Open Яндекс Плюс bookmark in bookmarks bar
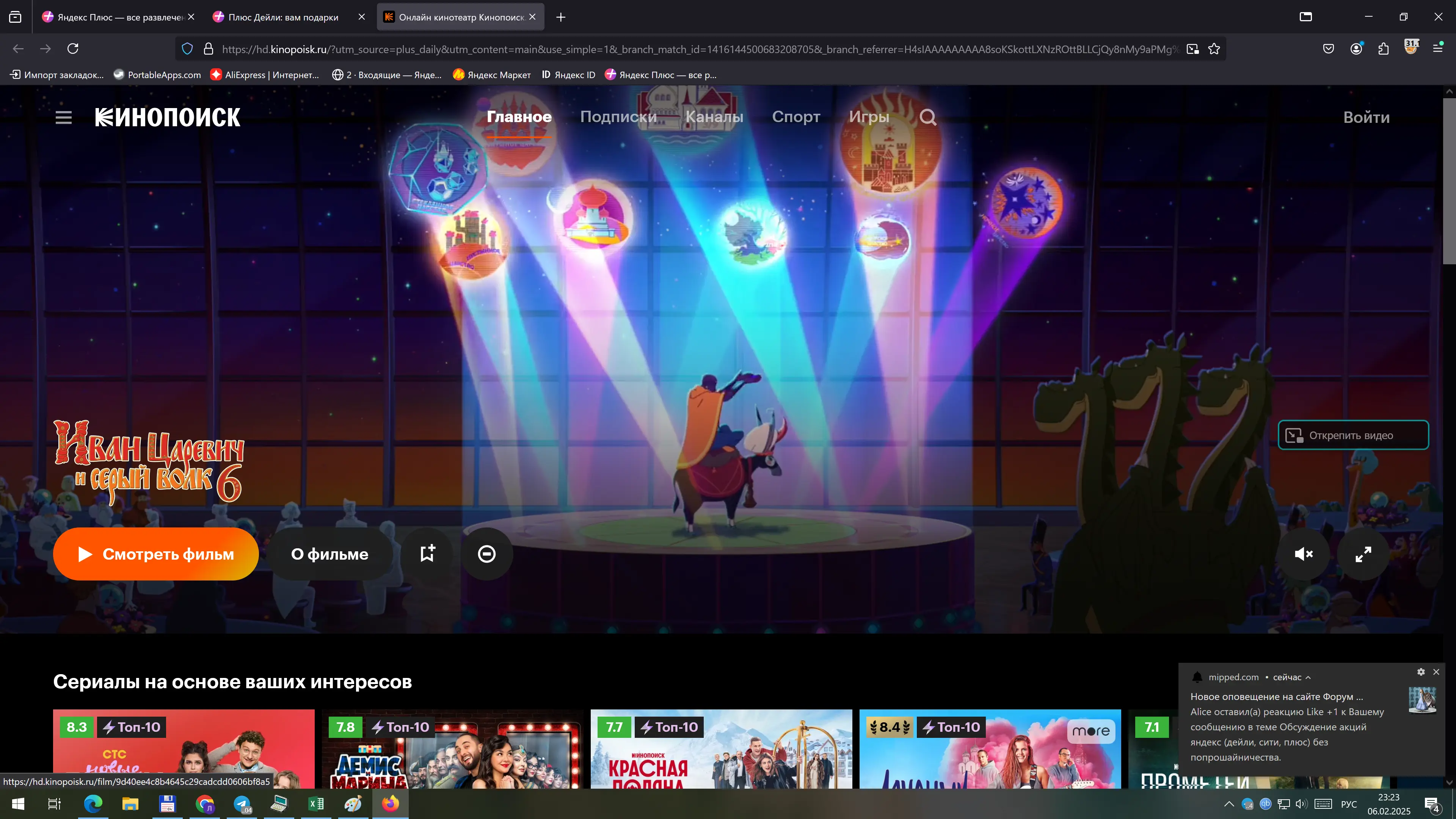Viewport: 1456px width, 819px height. pyautogui.click(x=661, y=75)
